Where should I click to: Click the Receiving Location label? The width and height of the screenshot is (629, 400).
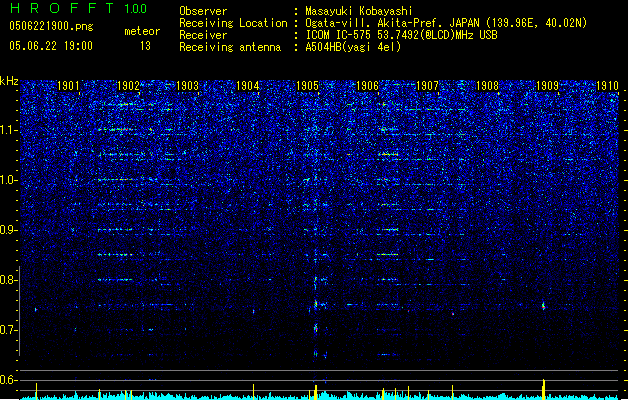click(x=233, y=23)
